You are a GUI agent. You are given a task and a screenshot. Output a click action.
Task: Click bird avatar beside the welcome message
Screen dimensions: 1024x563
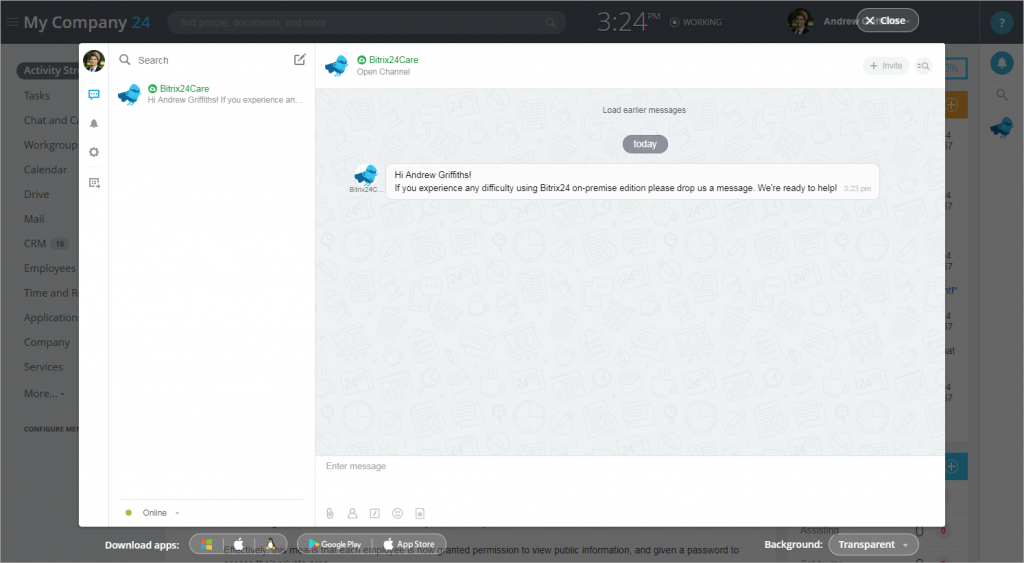tap(366, 175)
